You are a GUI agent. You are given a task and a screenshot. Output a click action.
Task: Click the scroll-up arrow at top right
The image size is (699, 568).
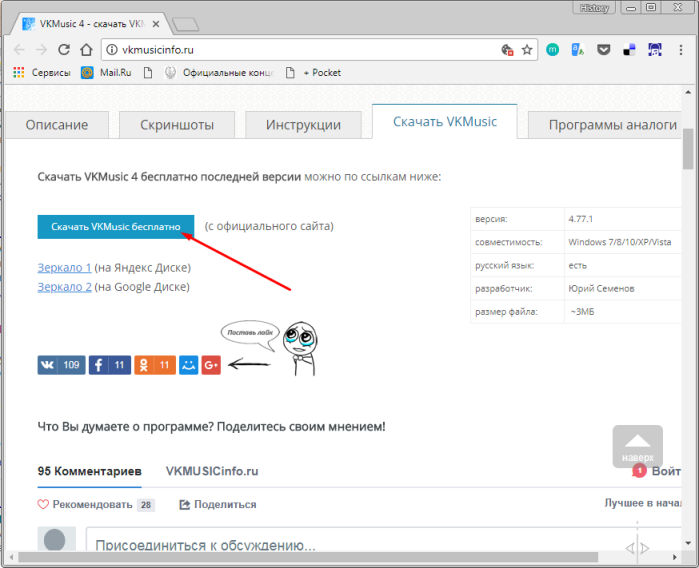click(x=688, y=92)
